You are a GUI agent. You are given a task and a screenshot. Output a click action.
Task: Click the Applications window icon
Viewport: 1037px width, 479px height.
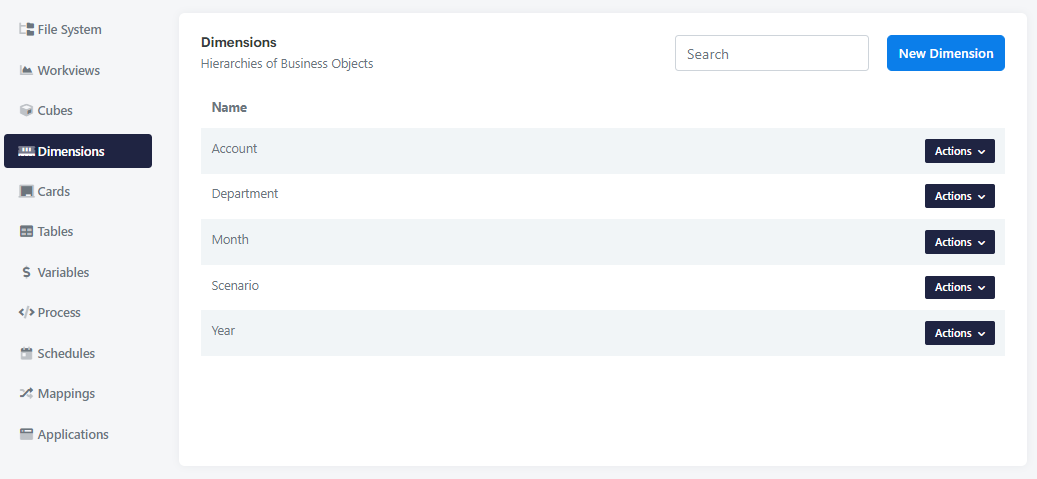(x=27, y=435)
